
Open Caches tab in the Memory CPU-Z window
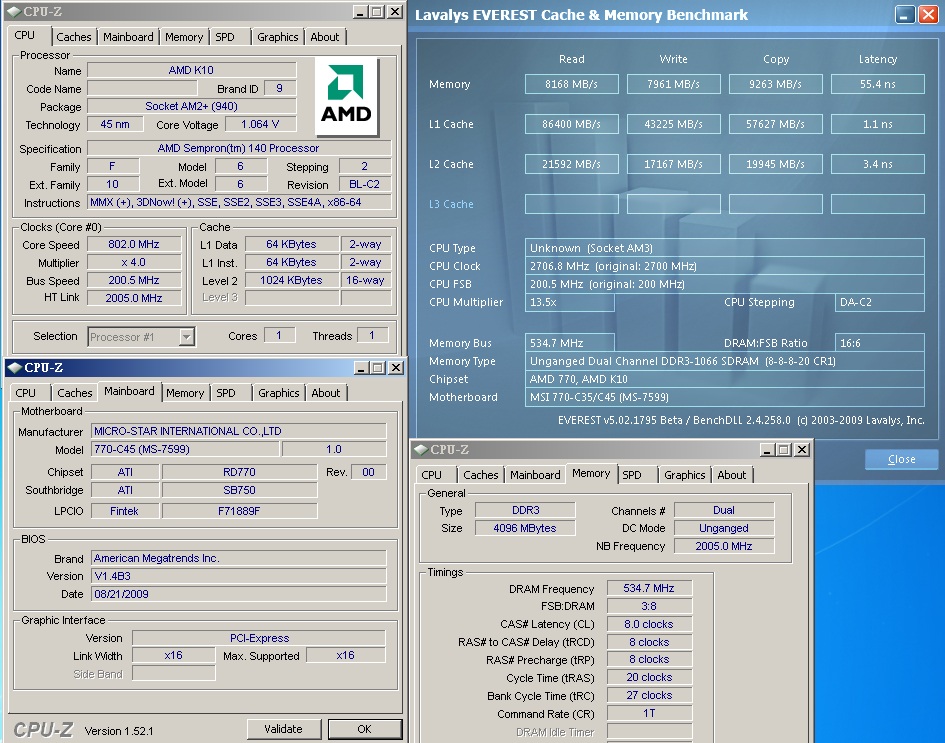[481, 475]
